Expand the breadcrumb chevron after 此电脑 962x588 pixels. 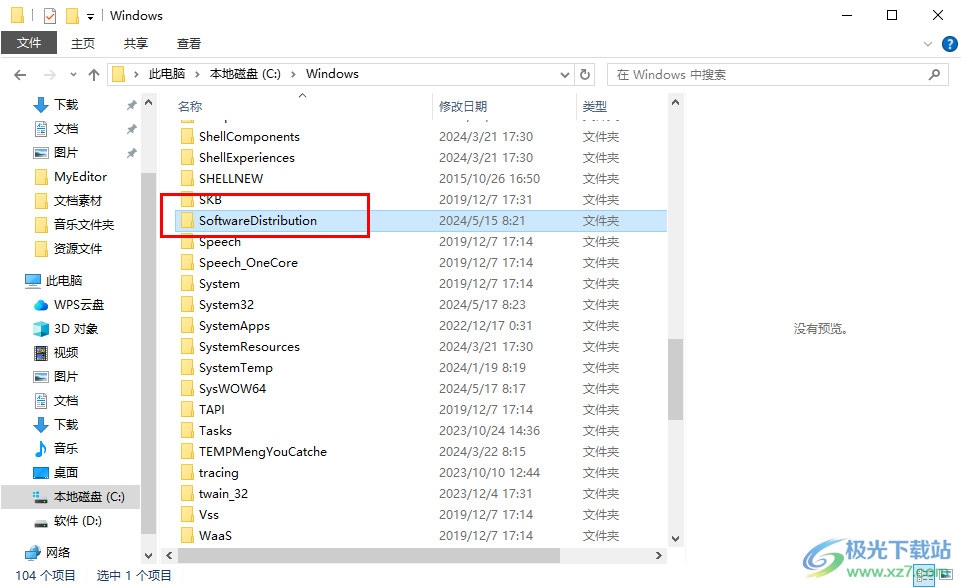pyautogui.click(x=197, y=74)
